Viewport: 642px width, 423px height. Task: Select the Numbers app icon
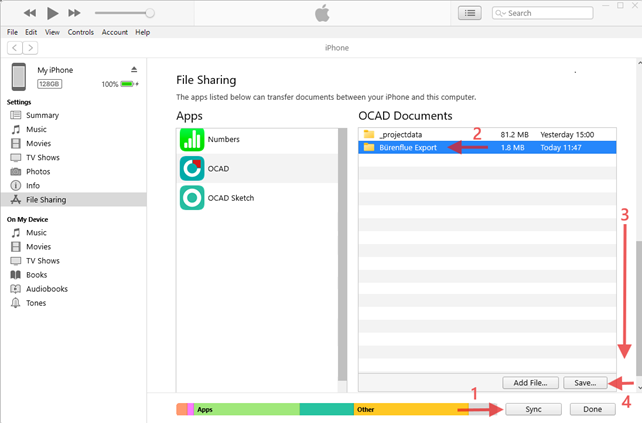pyautogui.click(x=192, y=139)
